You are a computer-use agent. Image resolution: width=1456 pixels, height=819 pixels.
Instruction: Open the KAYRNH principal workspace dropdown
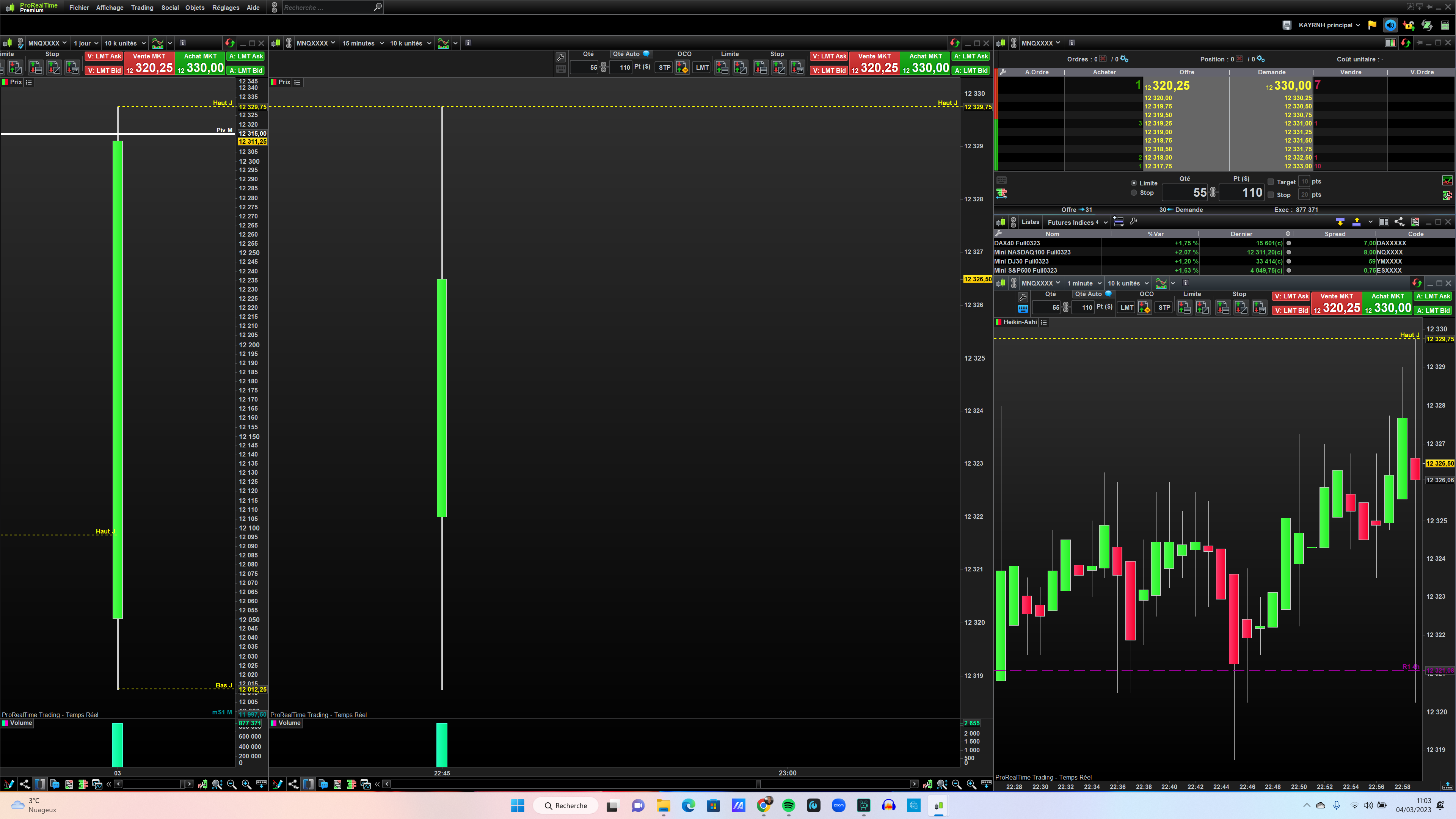tap(1329, 25)
